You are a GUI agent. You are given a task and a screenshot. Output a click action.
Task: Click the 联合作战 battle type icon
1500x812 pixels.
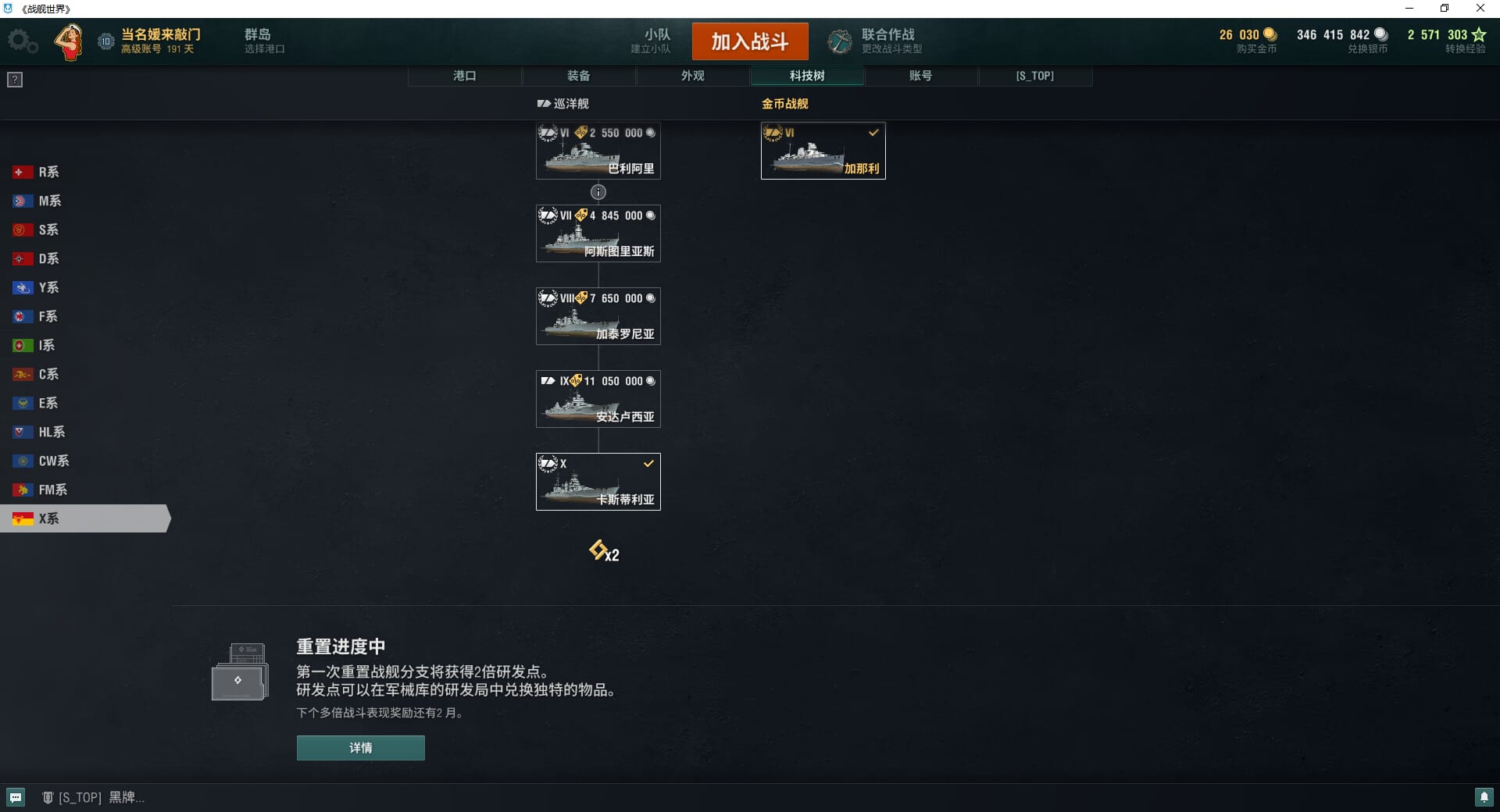pyautogui.click(x=840, y=41)
